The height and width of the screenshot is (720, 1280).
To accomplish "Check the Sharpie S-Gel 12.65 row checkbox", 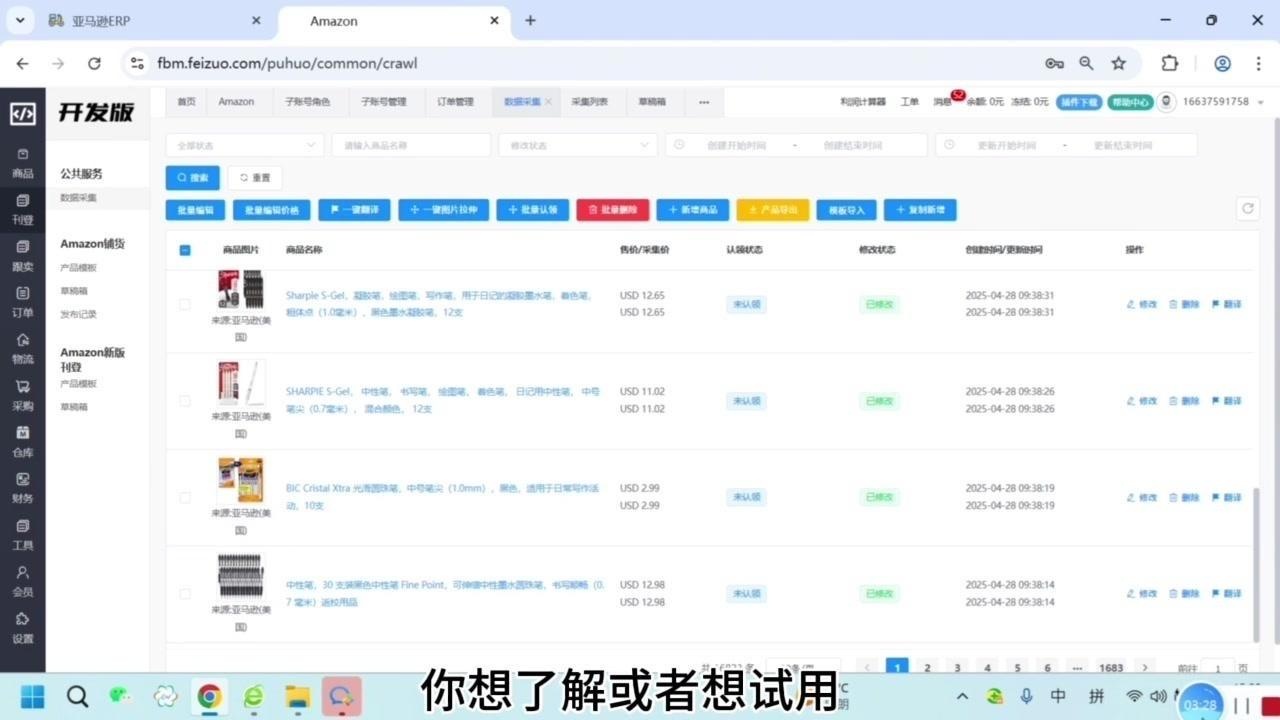I will pos(184,304).
